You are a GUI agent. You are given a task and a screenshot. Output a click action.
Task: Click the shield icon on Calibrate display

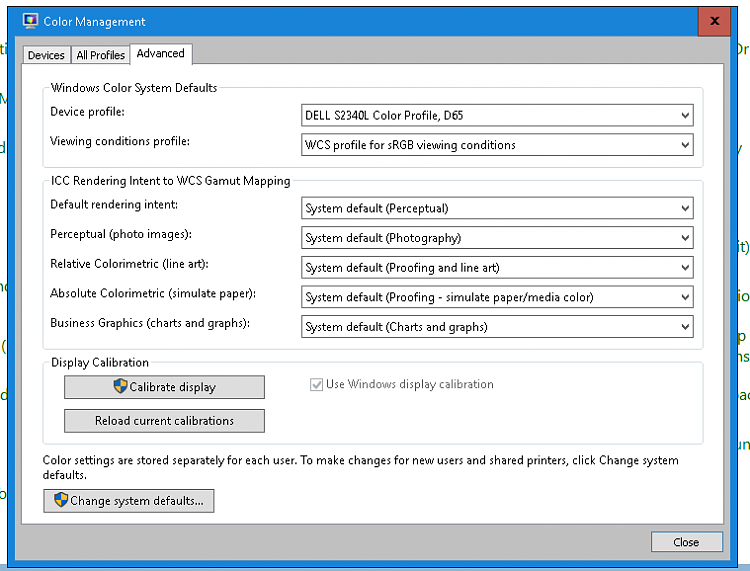point(120,386)
